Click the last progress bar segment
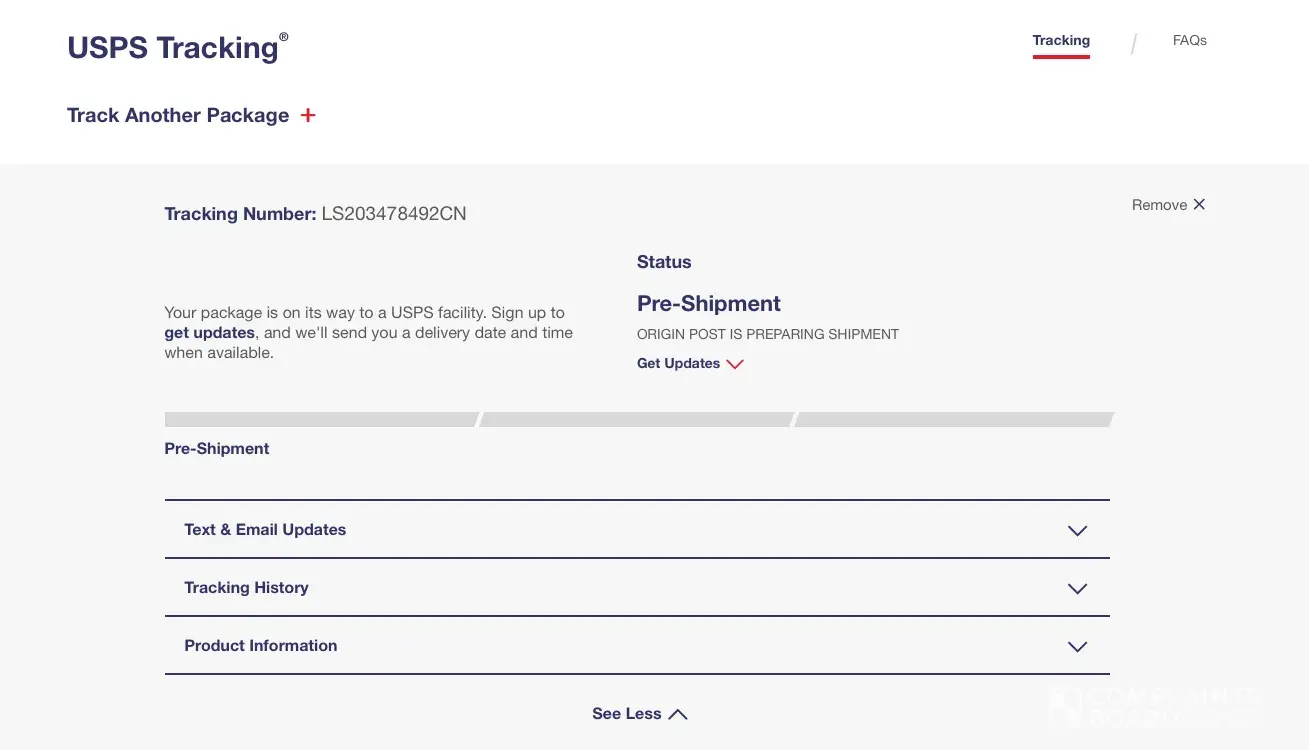 click(x=953, y=420)
